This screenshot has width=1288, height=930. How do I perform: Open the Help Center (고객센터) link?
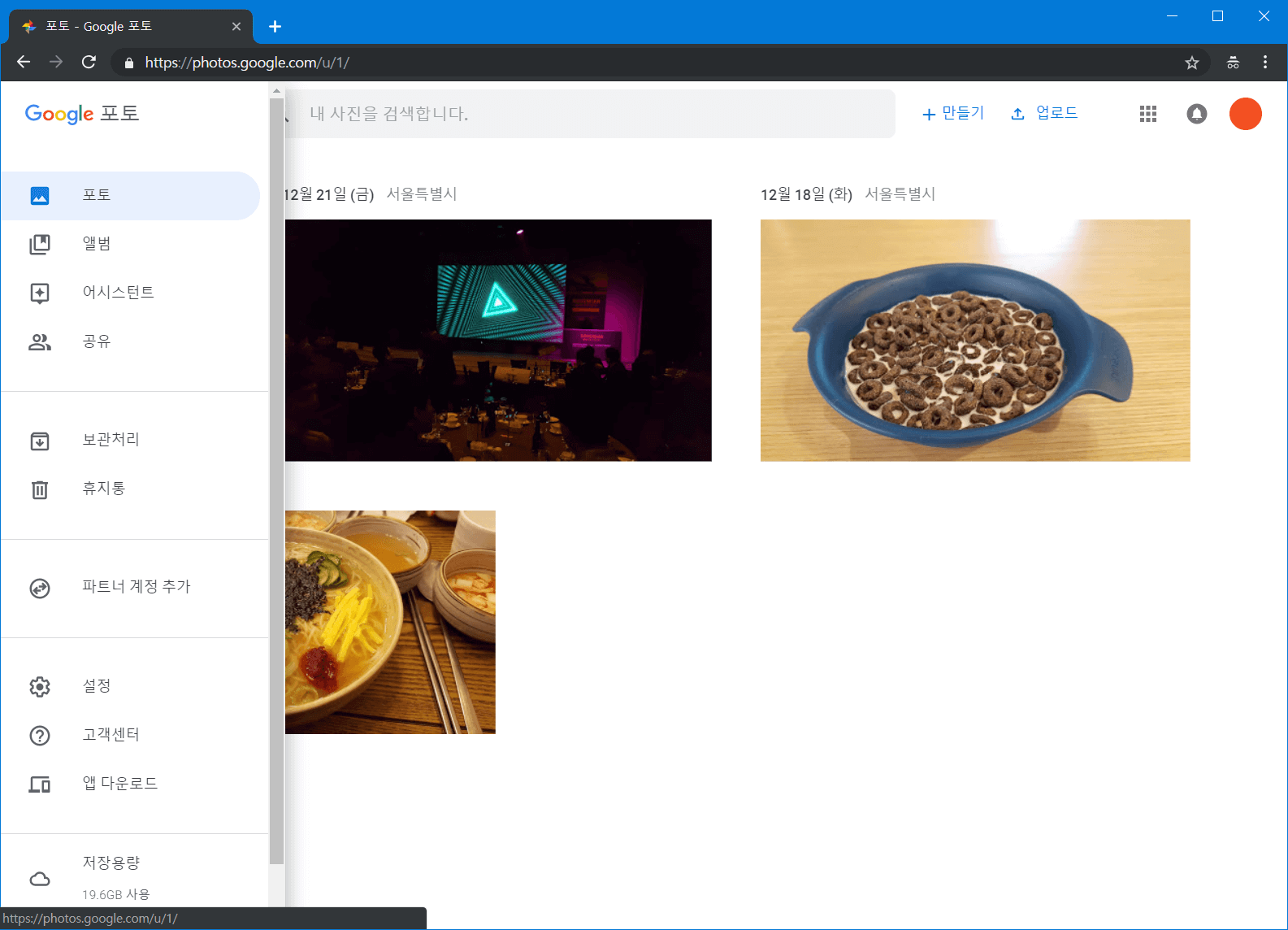(x=111, y=735)
